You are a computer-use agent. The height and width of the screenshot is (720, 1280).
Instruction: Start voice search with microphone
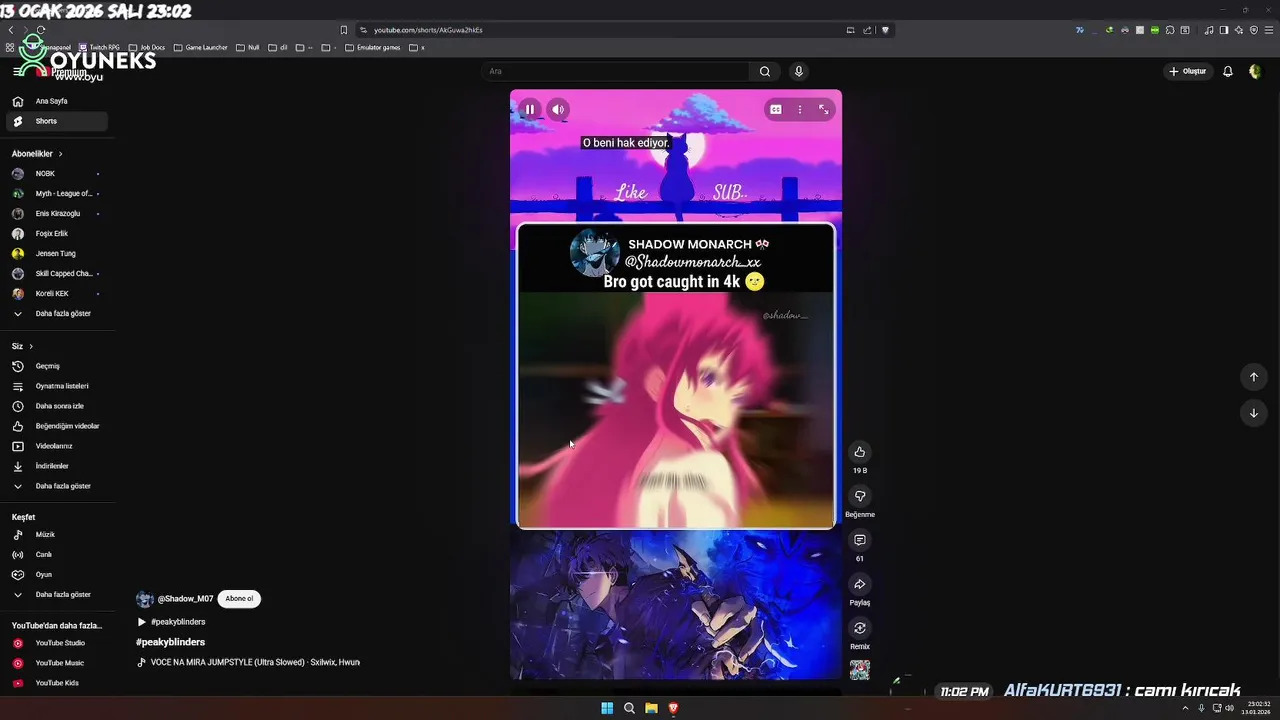798,71
